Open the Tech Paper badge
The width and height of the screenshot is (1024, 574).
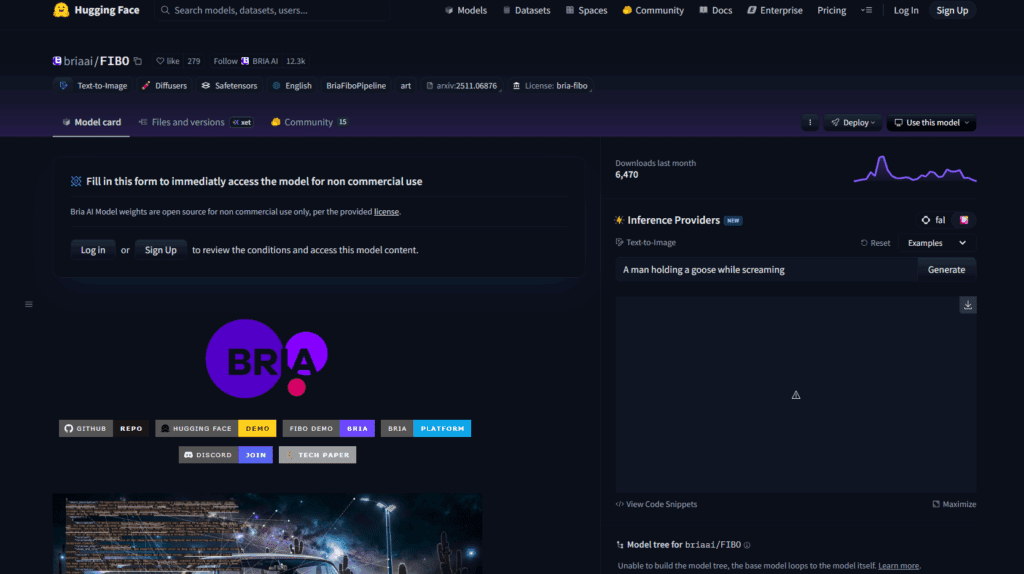[x=317, y=454]
